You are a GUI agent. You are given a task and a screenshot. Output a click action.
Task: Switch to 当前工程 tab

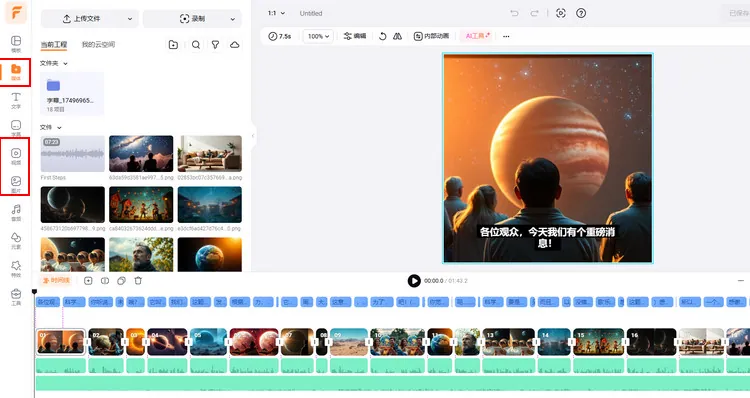[x=54, y=44]
